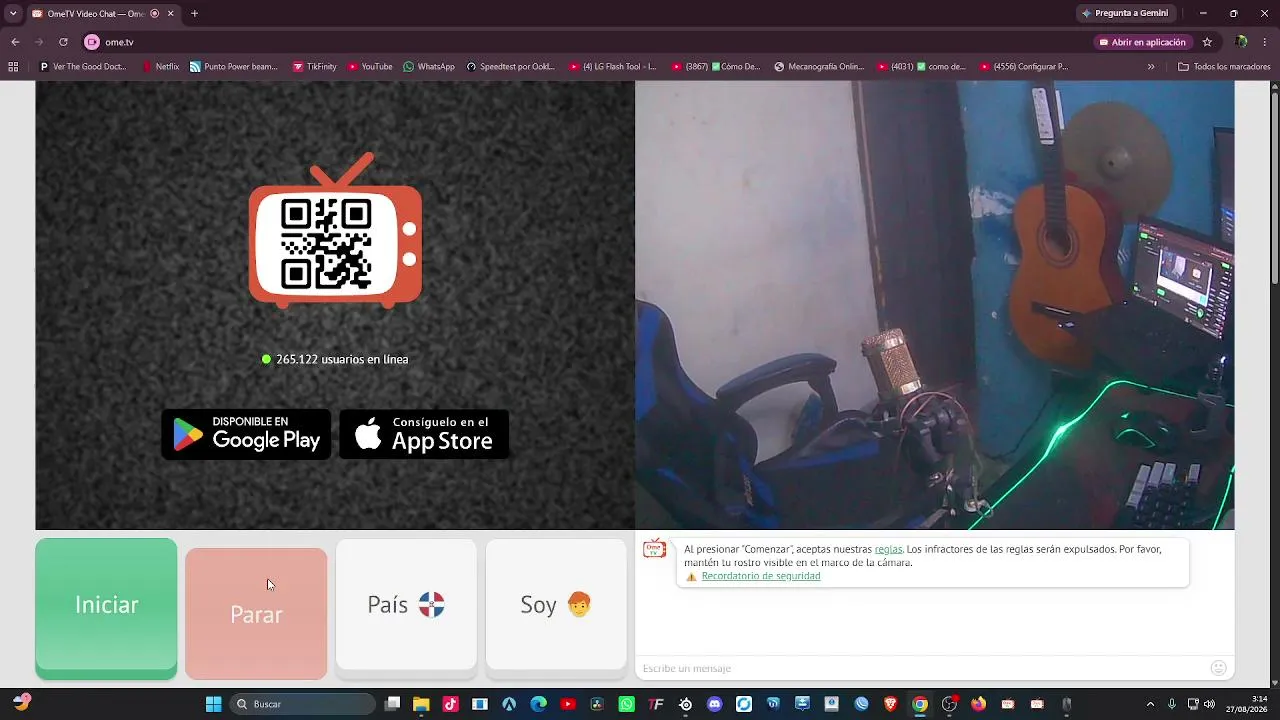Open Google Chrome from the taskbar
The image size is (1280, 720).
pyautogui.click(x=919, y=704)
